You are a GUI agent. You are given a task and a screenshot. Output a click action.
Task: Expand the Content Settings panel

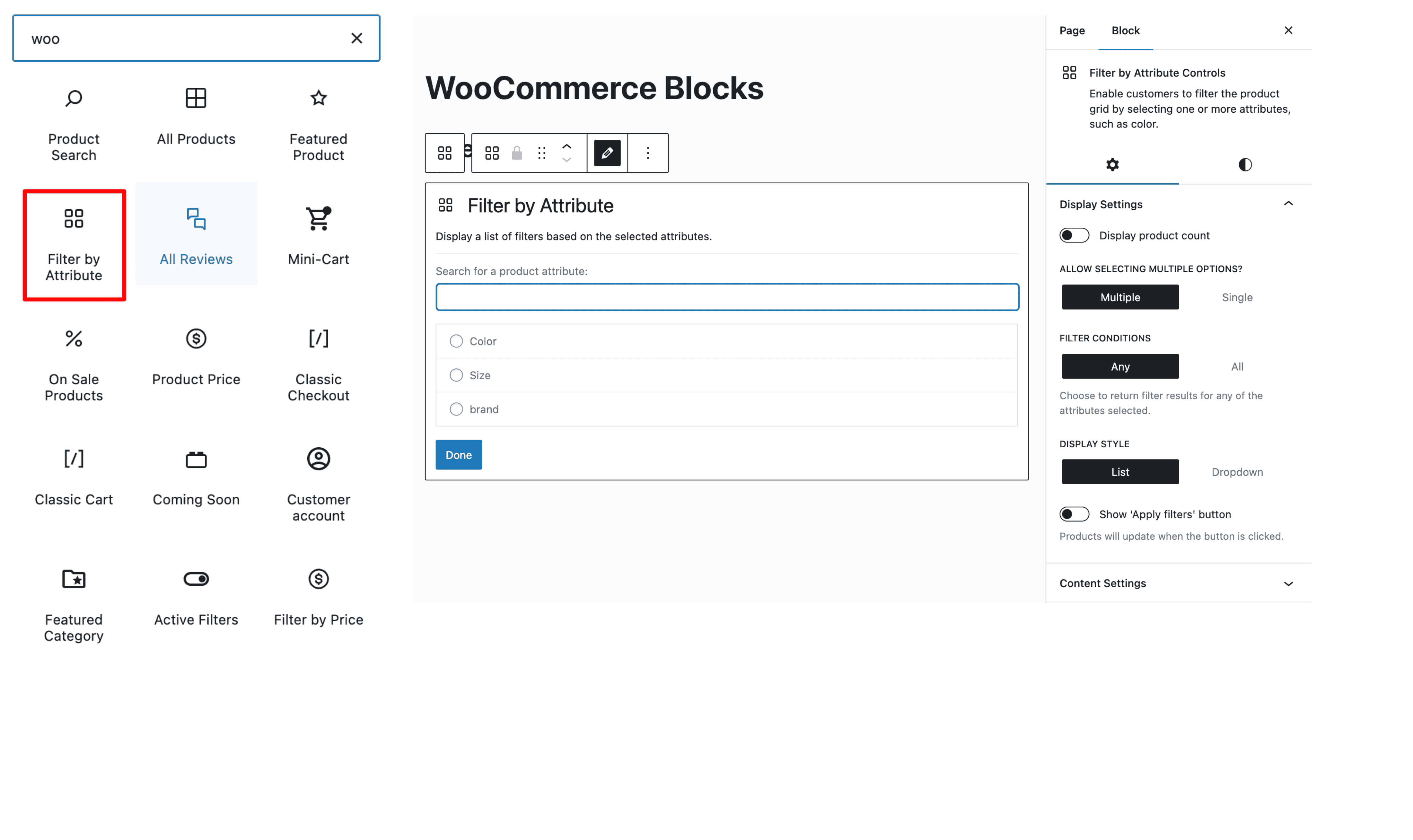(x=1178, y=583)
